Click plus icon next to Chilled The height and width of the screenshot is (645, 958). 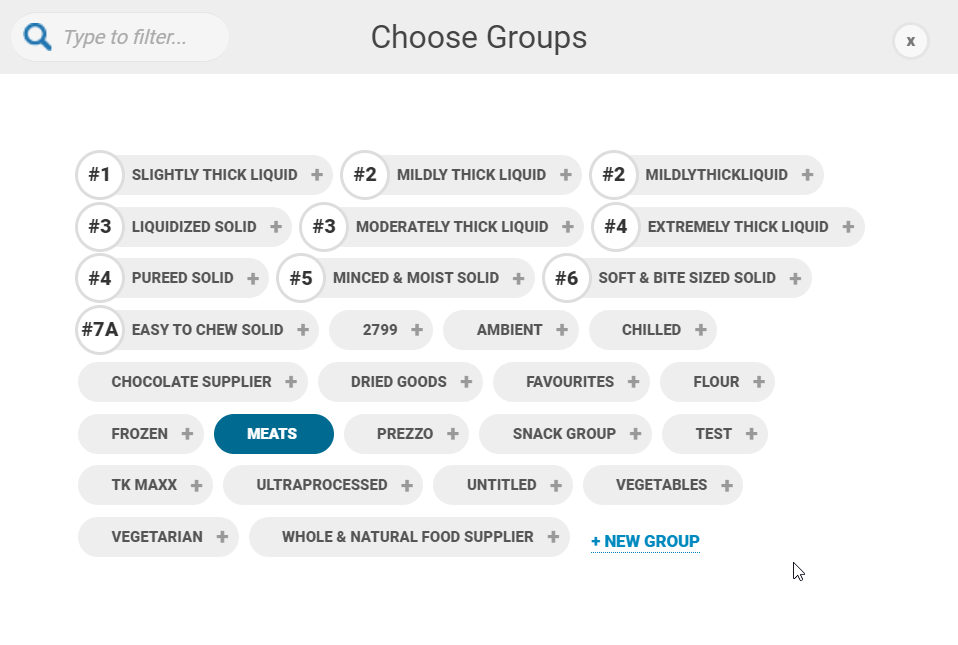click(x=701, y=330)
